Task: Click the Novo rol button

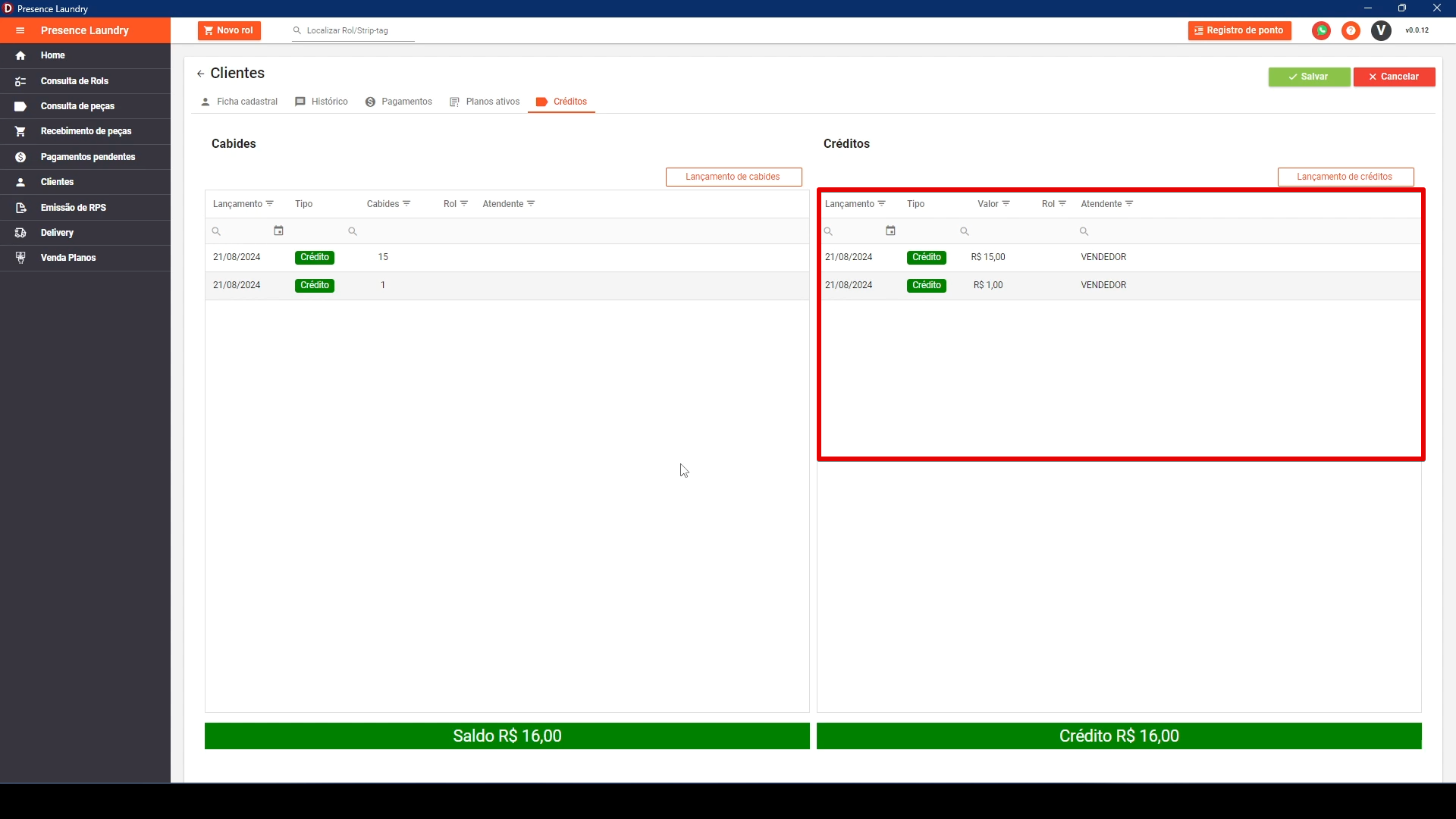Action: pos(229,31)
